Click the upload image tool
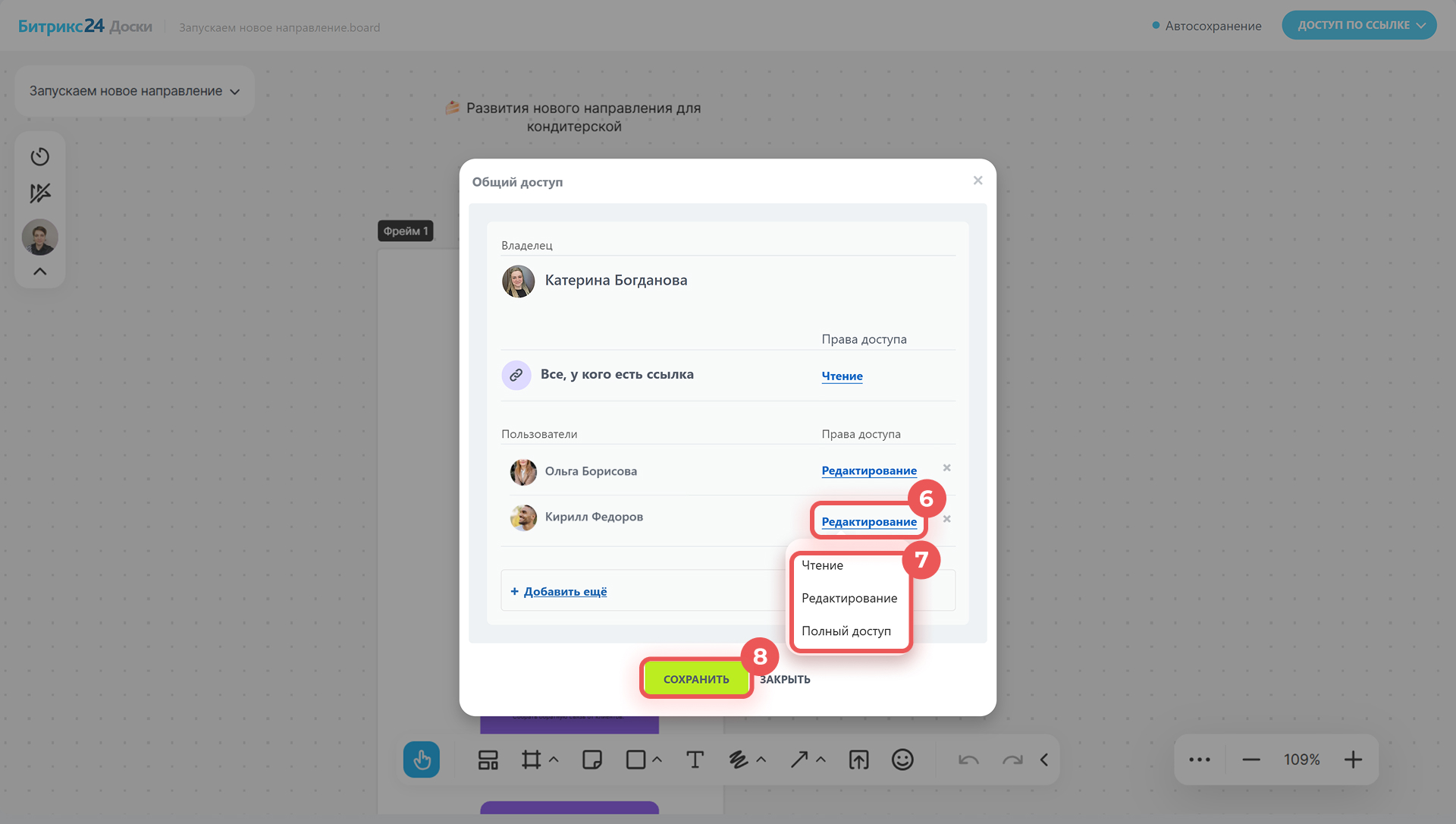 click(x=858, y=760)
